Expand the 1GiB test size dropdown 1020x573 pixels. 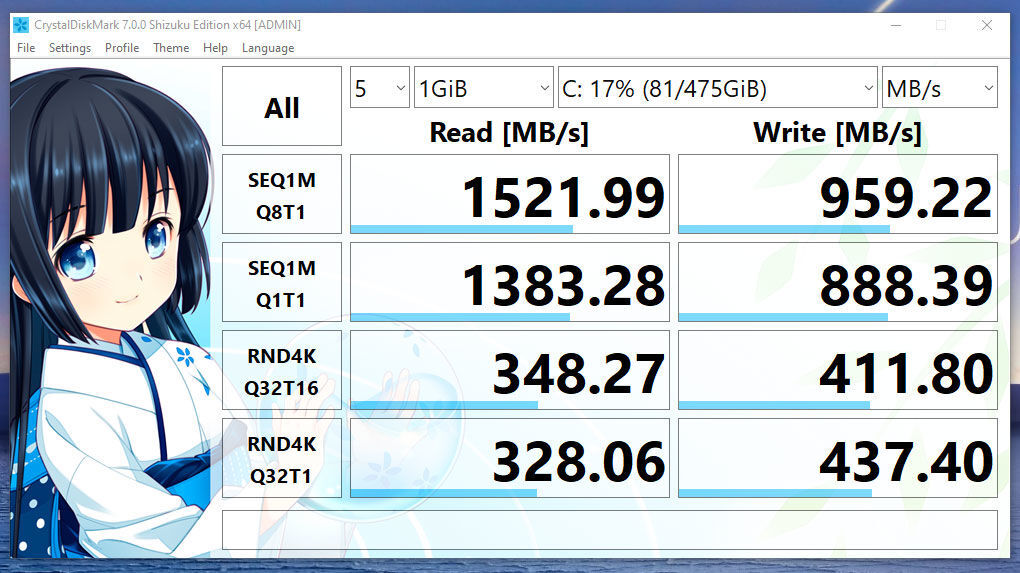point(484,87)
